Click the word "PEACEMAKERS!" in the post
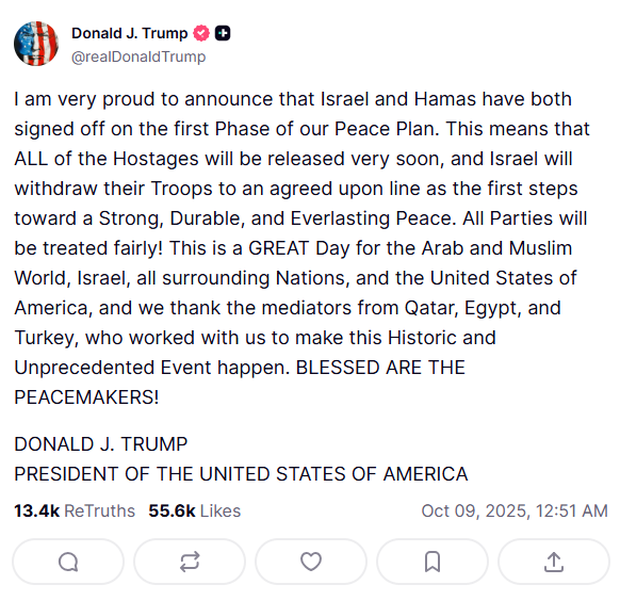620x601 pixels. [x=87, y=397]
